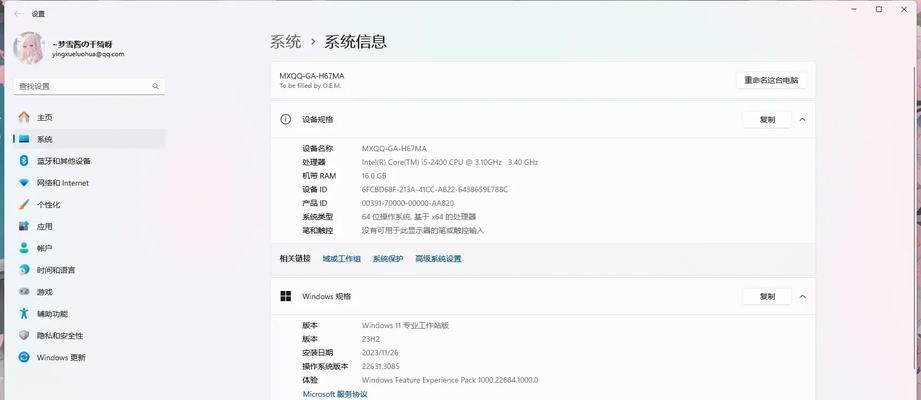Screen dimensions: 921x400
Task: Open the 高级系统设置 link
Action: [x=438, y=259]
